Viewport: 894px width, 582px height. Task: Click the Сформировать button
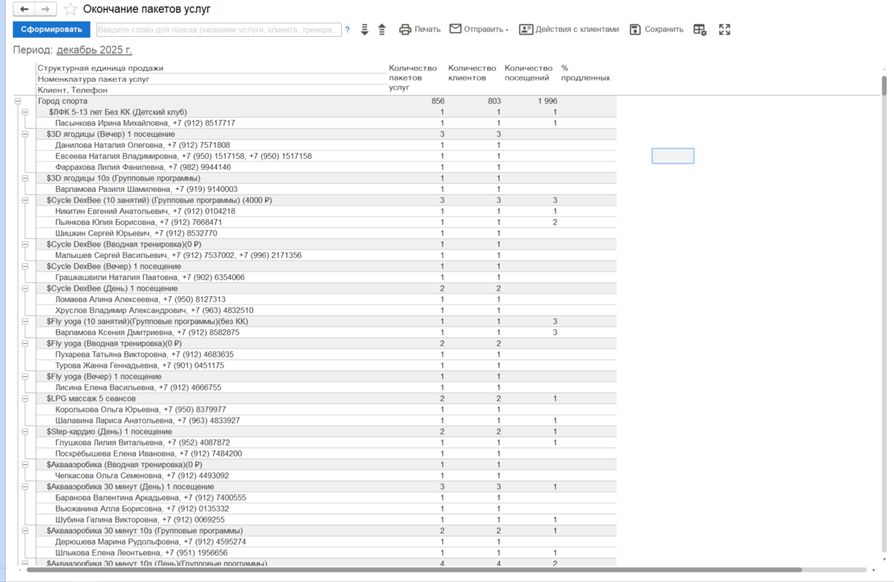(51, 29)
